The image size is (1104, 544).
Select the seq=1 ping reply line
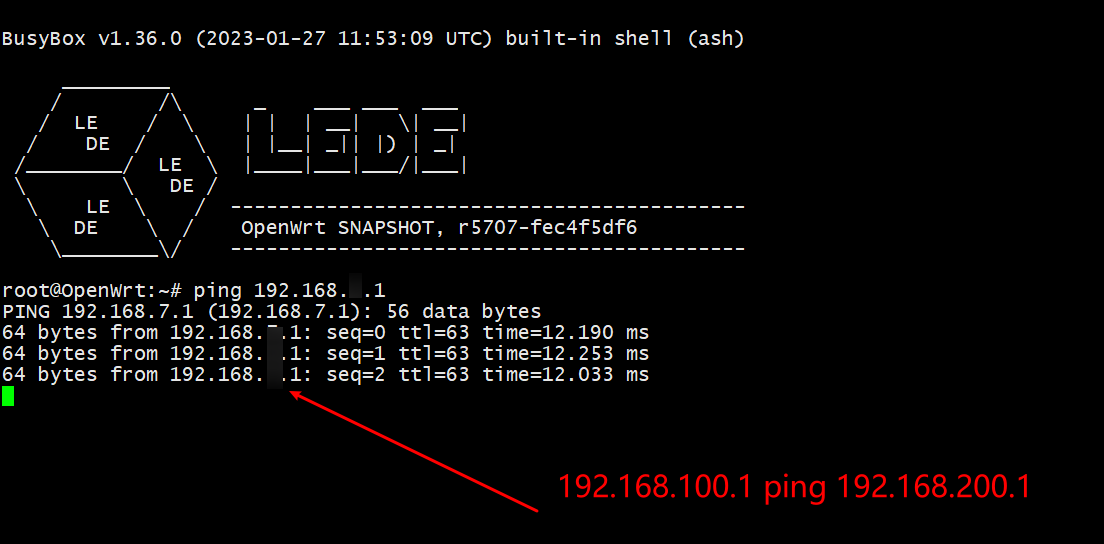pos(325,353)
